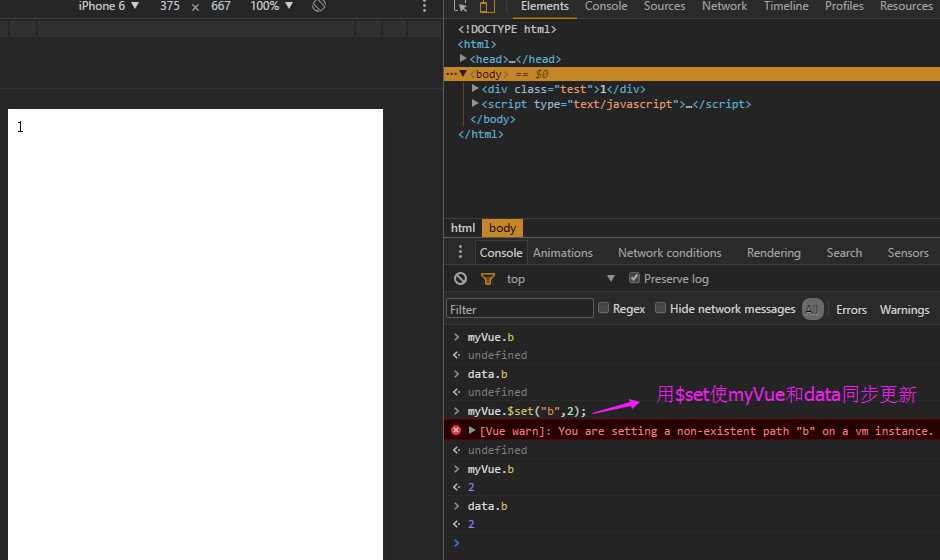Select the inspect element cursor icon
The width and height of the screenshot is (940, 560).
460,6
